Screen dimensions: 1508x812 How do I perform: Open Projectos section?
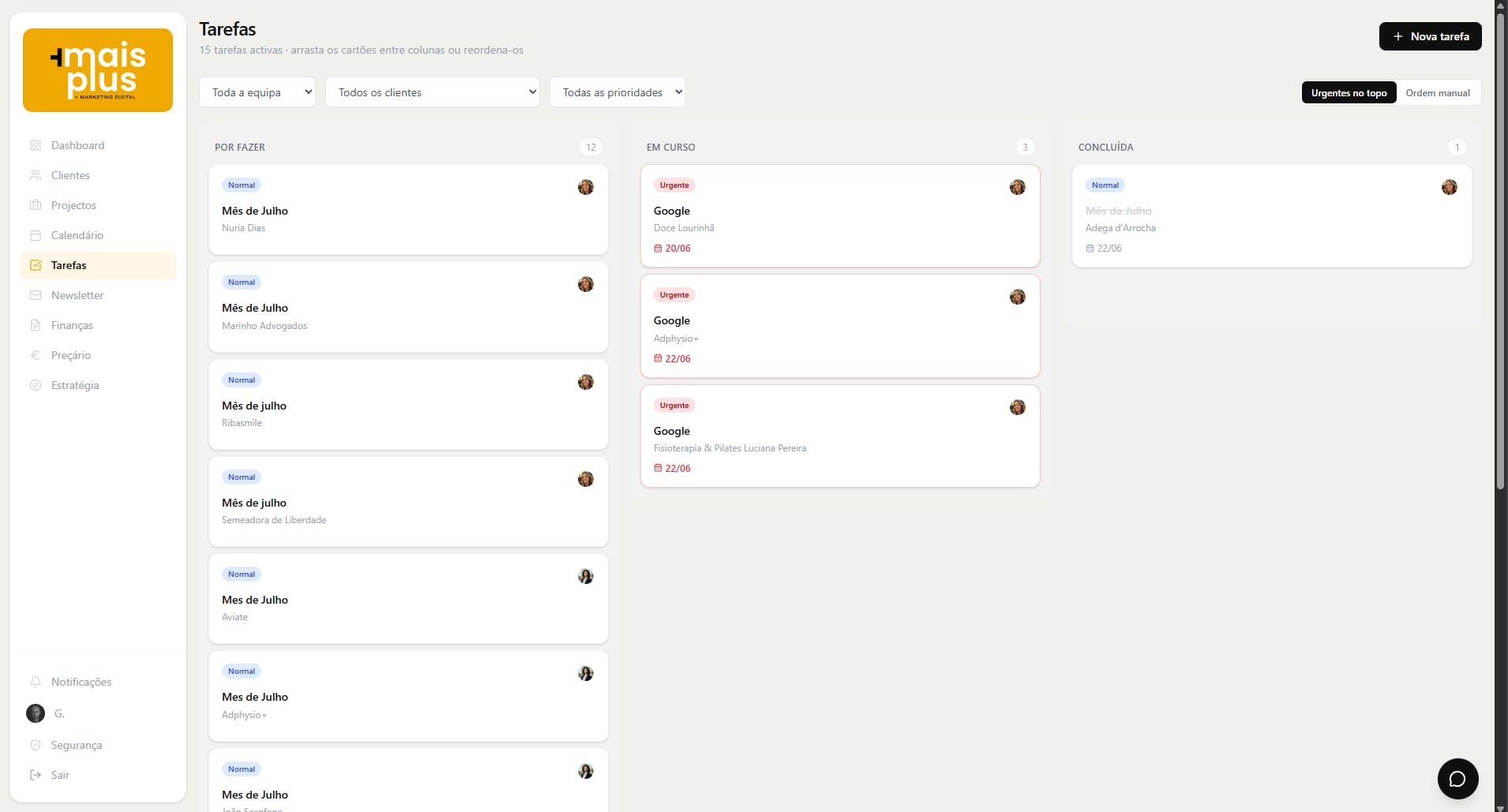point(98,205)
